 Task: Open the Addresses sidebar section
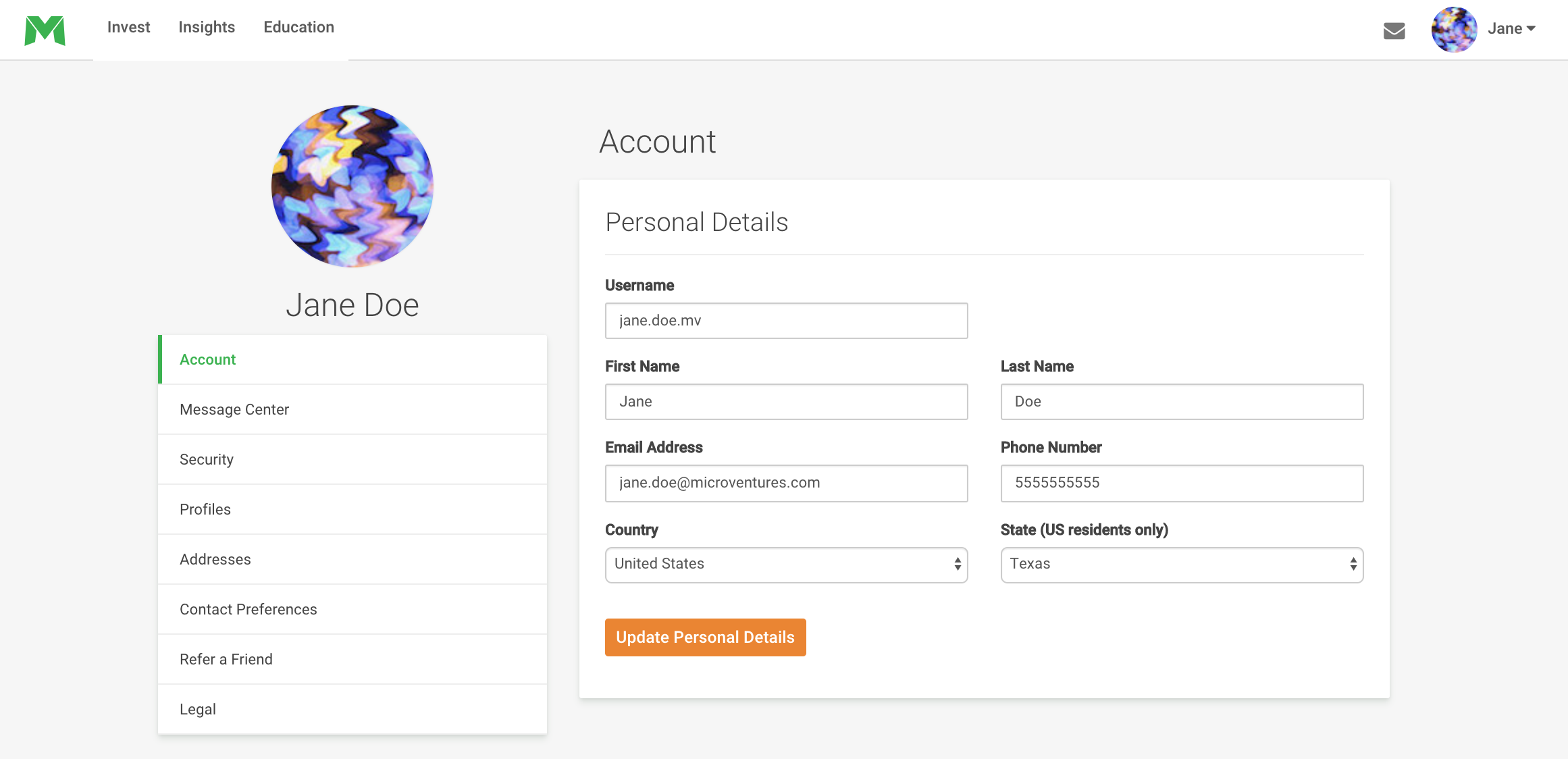pyautogui.click(x=352, y=559)
